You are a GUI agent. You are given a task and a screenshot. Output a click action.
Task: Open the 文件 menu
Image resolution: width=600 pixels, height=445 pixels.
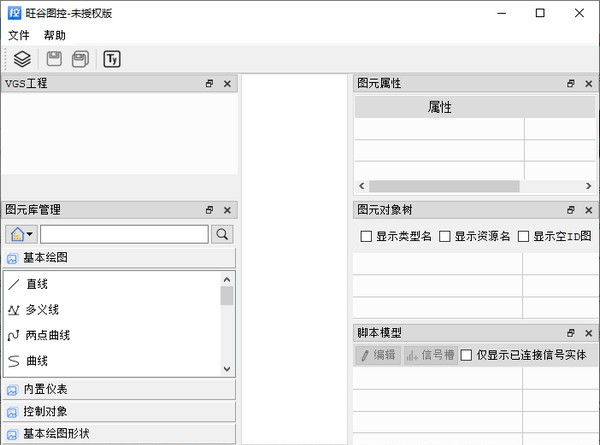pyautogui.click(x=19, y=36)
